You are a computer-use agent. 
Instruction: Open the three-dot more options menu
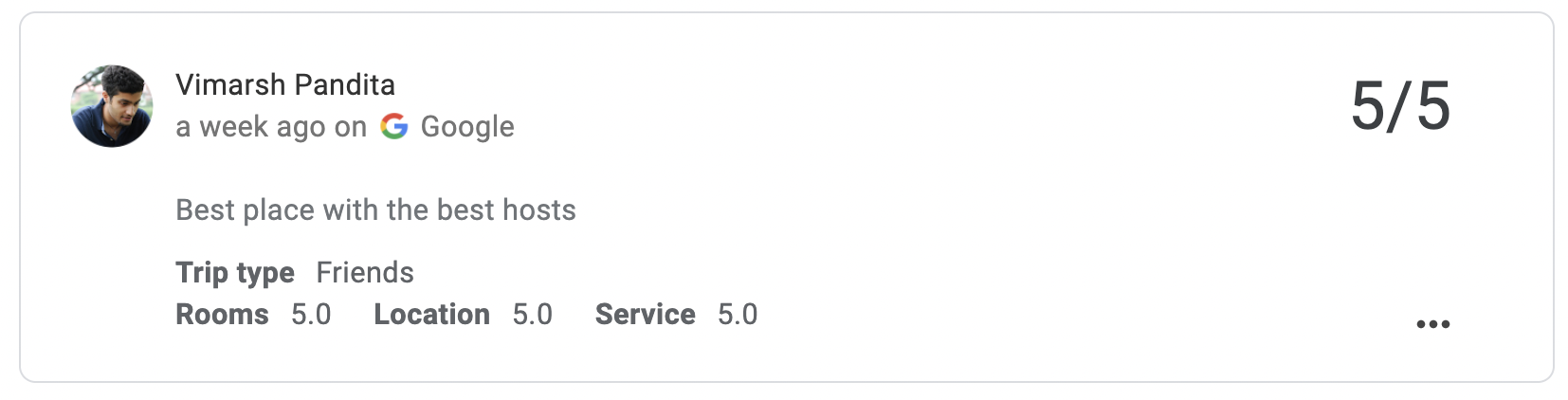(1432, 324)
